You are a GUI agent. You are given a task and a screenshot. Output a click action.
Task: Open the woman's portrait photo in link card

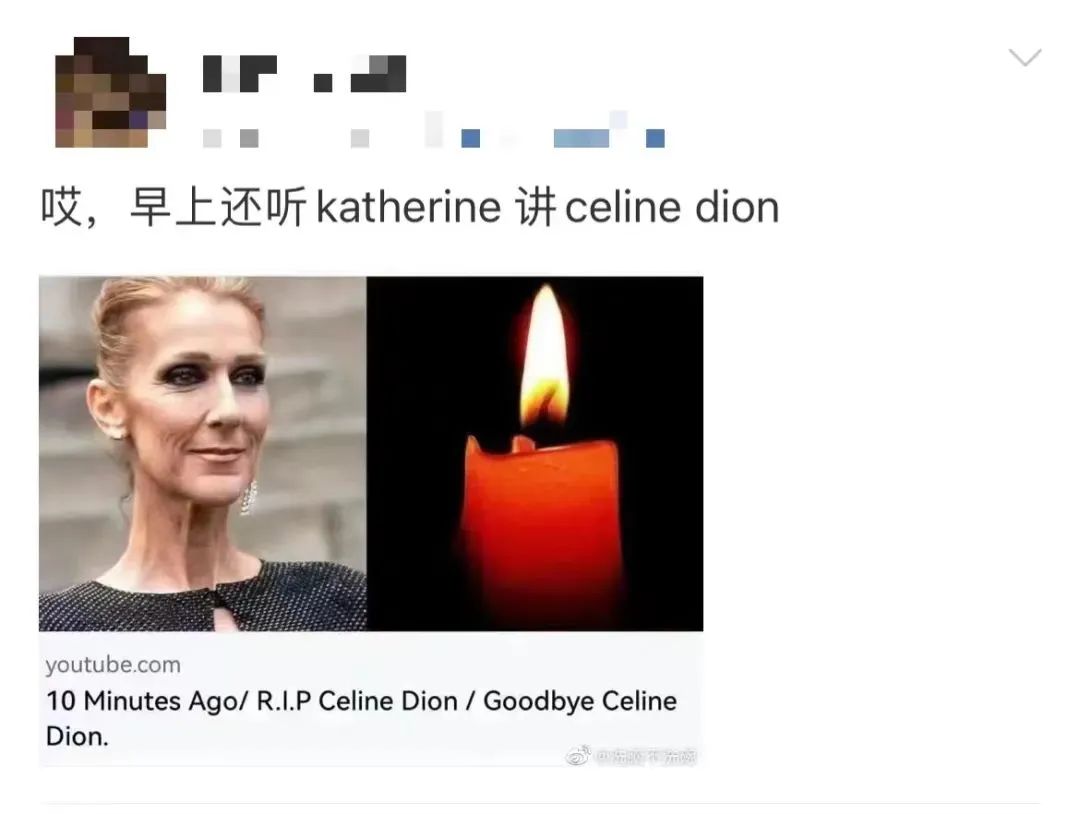[202, 454]
